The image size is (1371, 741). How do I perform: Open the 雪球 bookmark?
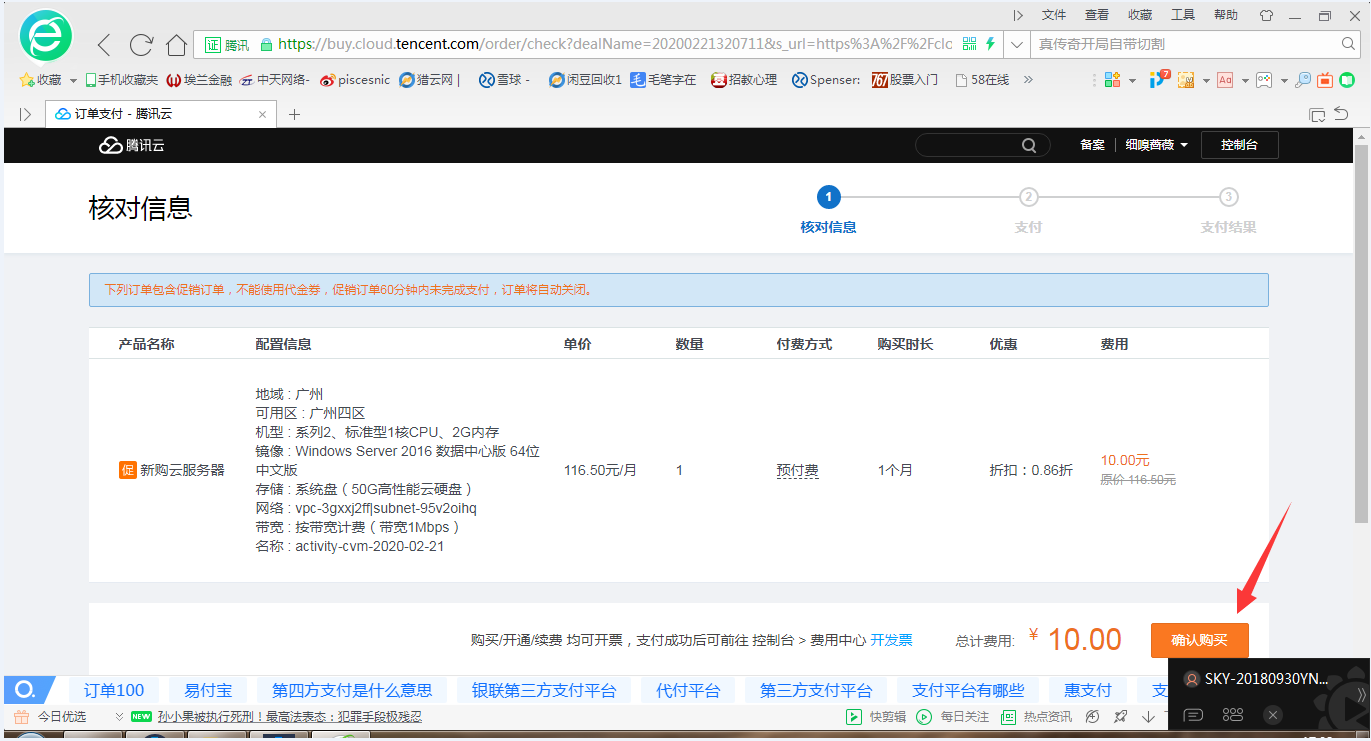point(505,80)
